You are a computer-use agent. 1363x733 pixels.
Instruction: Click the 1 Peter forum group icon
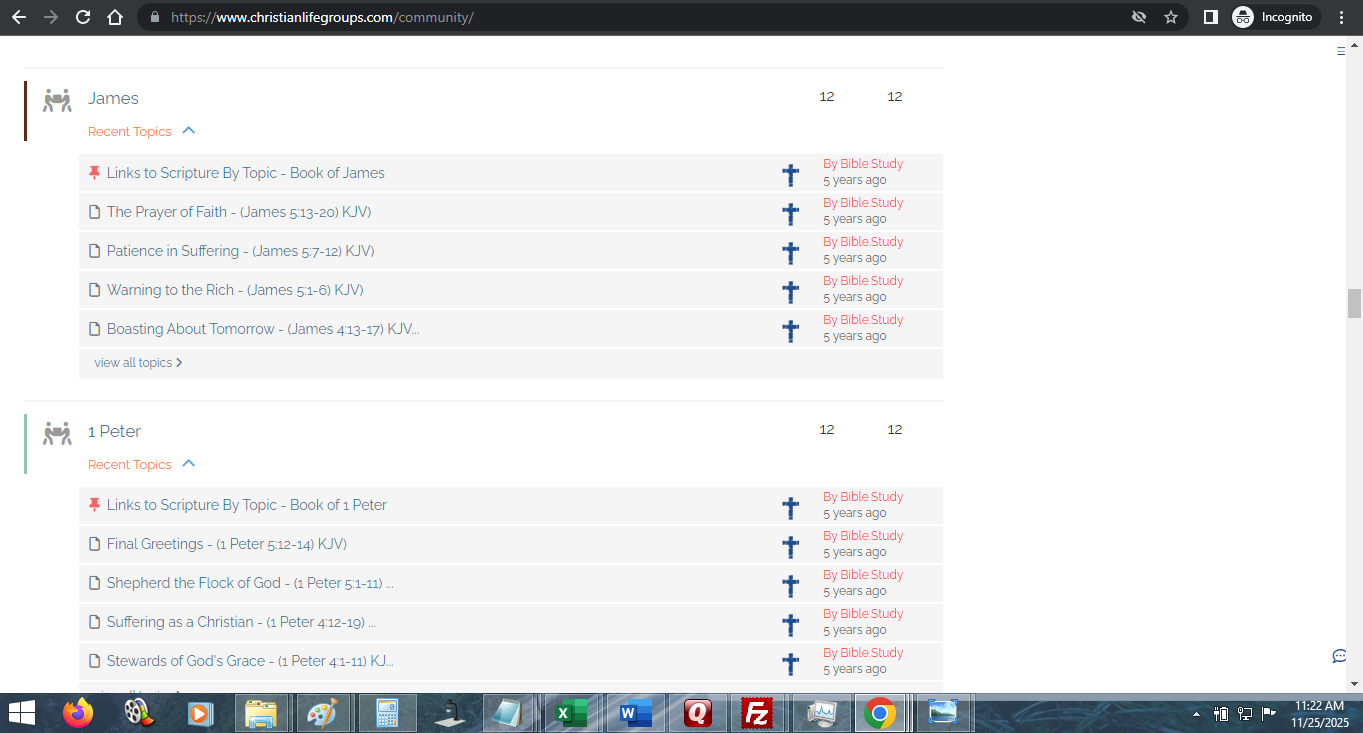coord(57,433)
